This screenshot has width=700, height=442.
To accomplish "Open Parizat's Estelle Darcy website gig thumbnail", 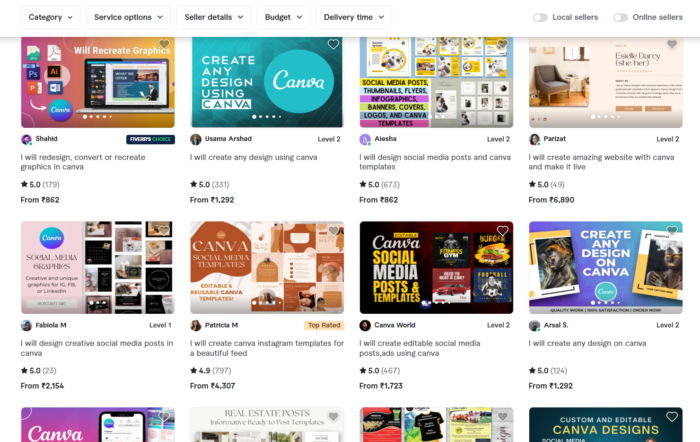I will 606,82.
